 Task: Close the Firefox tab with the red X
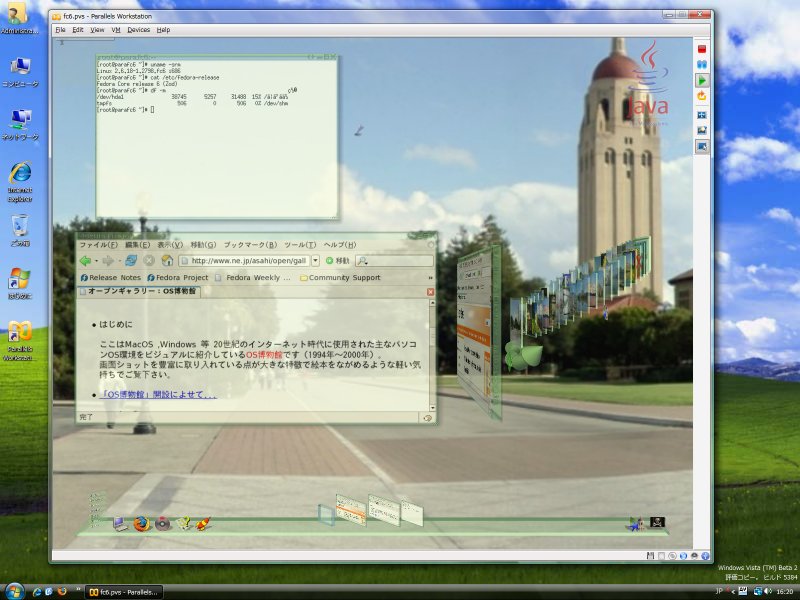(431, 292)
